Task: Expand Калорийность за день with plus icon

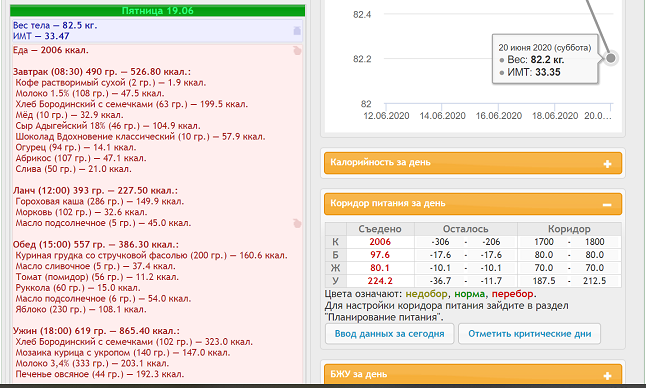Action: (x=607, y=164)
